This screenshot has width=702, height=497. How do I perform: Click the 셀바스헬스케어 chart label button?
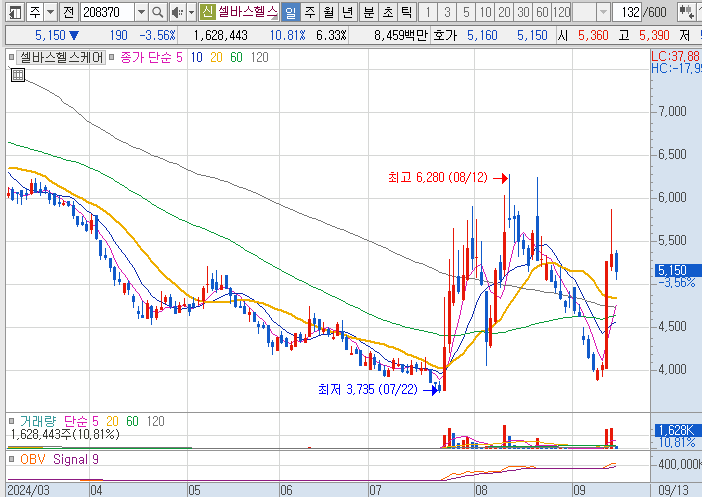coord(62,57)
